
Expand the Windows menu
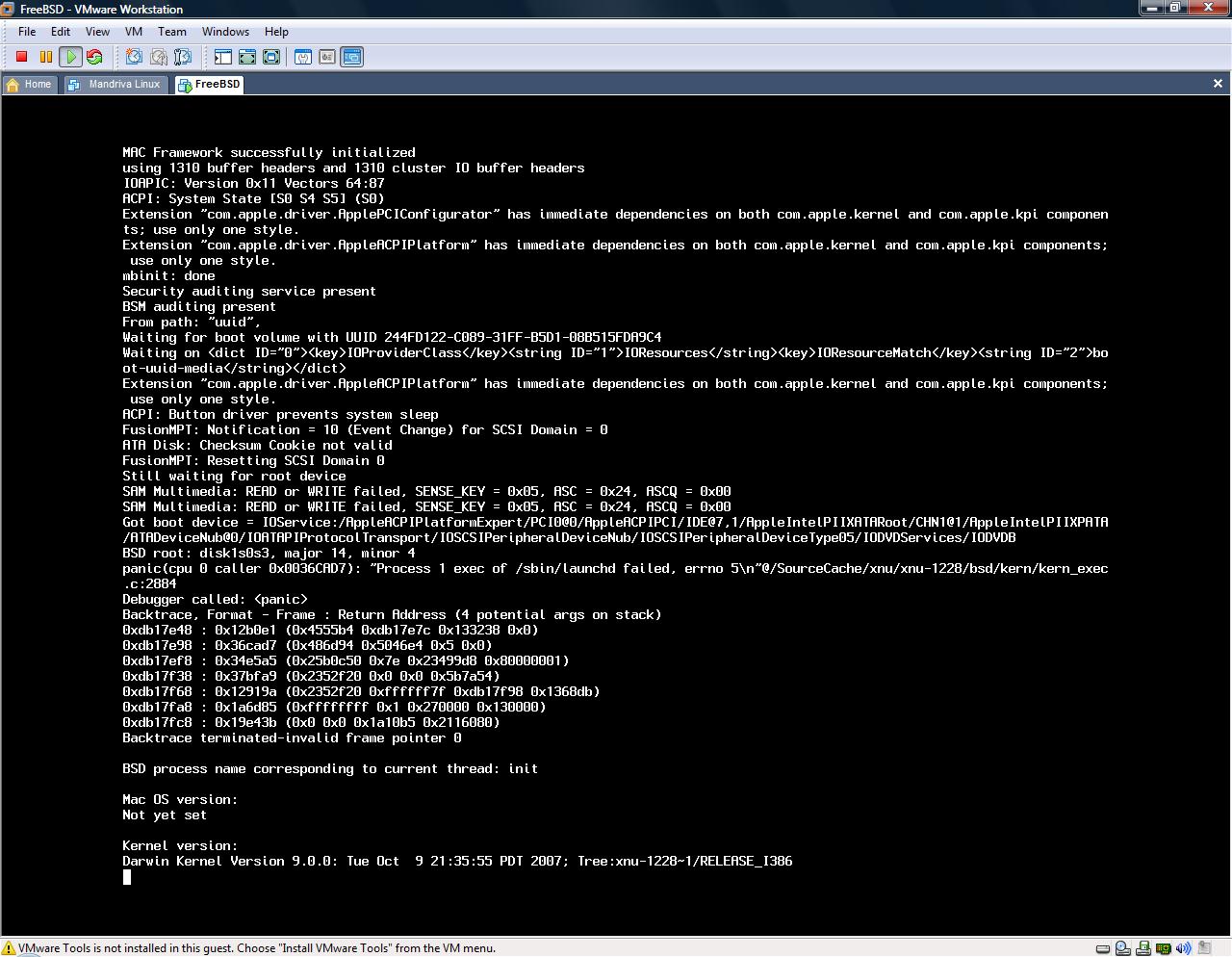(x=225, y=32)
